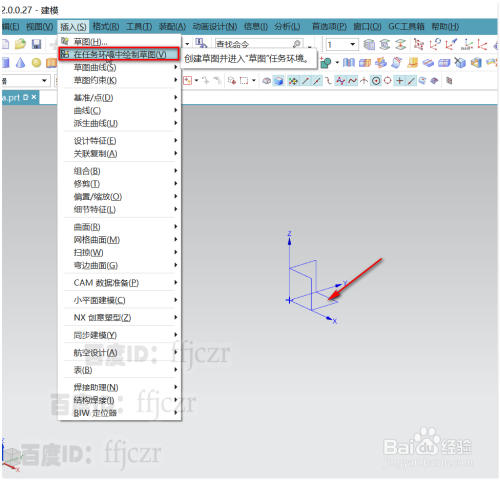
Task: Choose 在任务环境中绘制草图(V) menu entry
Action: pyautogui.click(x=119, y=54)
